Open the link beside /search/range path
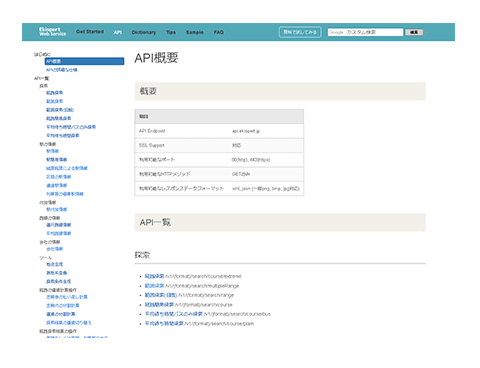This screenshot has height=368, width=480. (161, 295)
